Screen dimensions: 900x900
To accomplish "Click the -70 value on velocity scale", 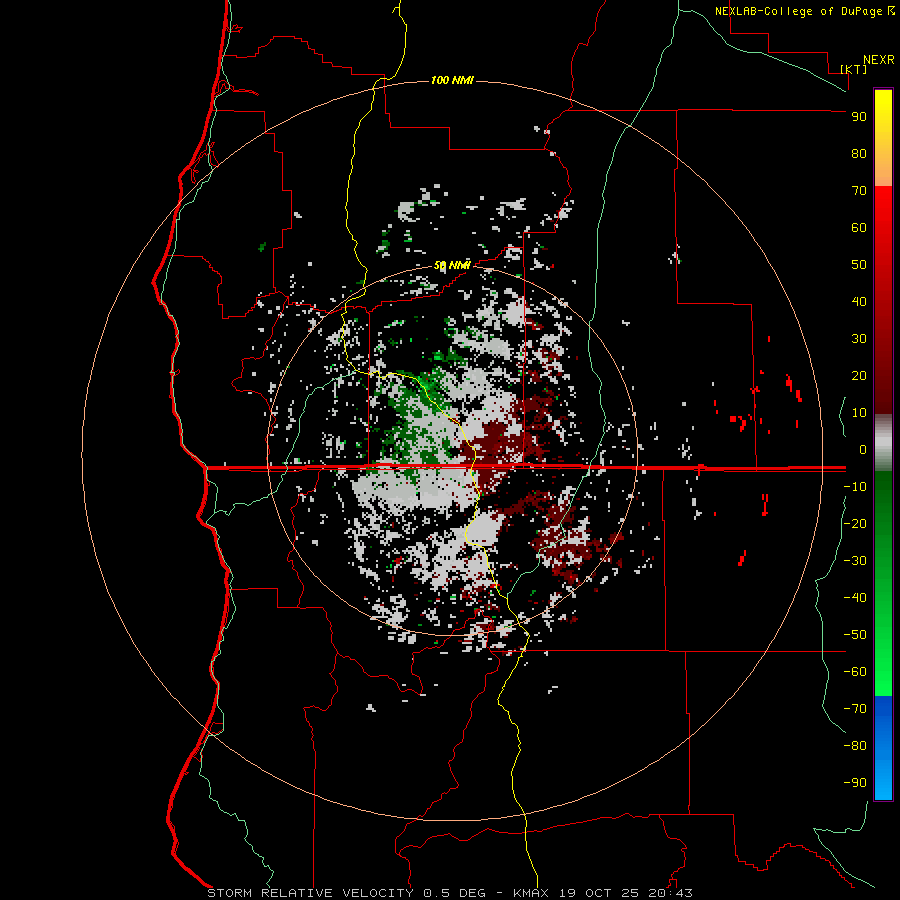I will [855, 709].
